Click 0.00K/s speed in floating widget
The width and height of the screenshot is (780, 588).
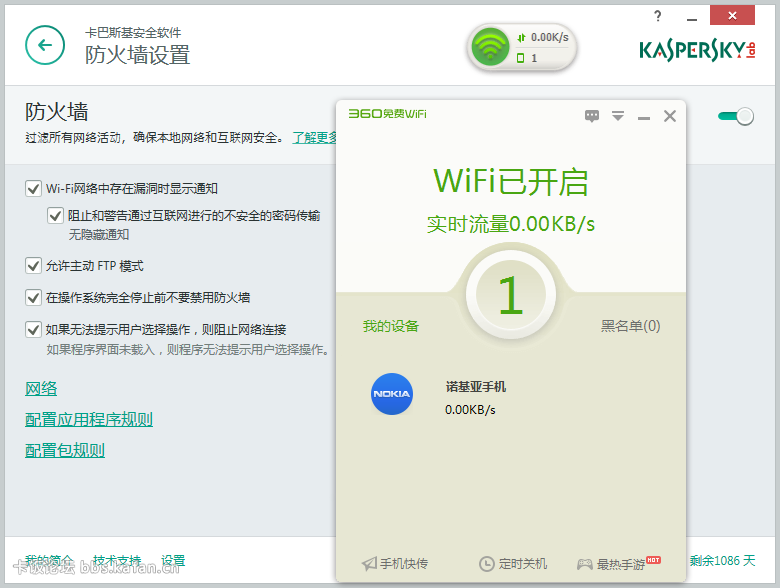549,37
